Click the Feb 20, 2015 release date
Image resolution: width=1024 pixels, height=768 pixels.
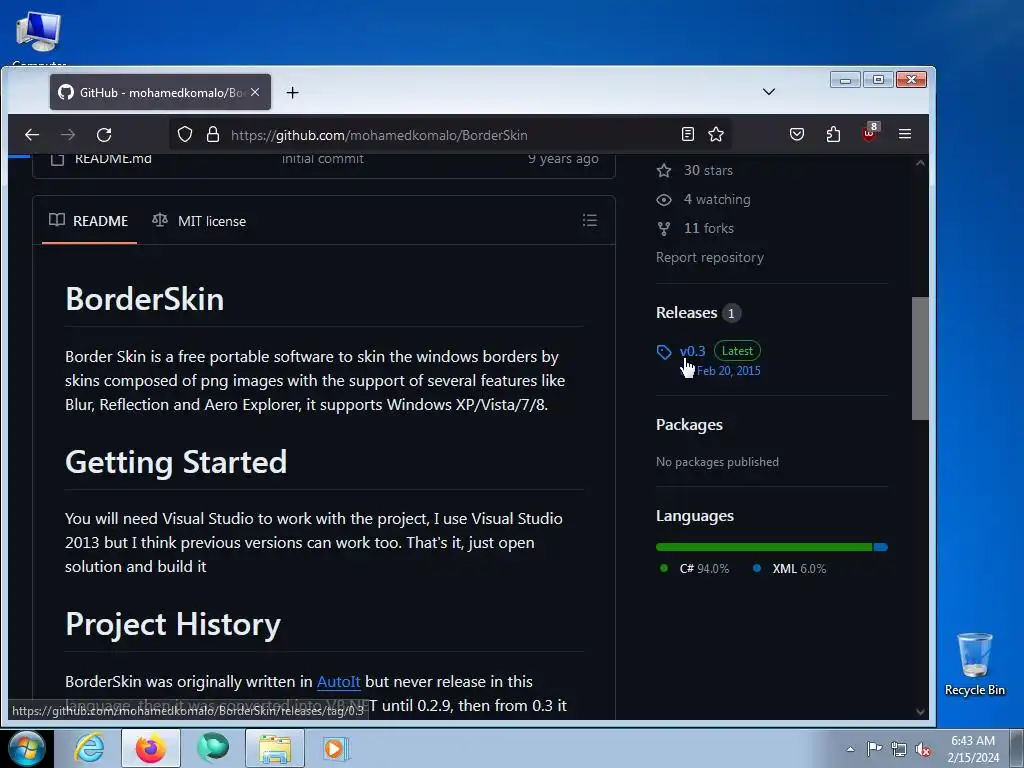coord(728,370)
